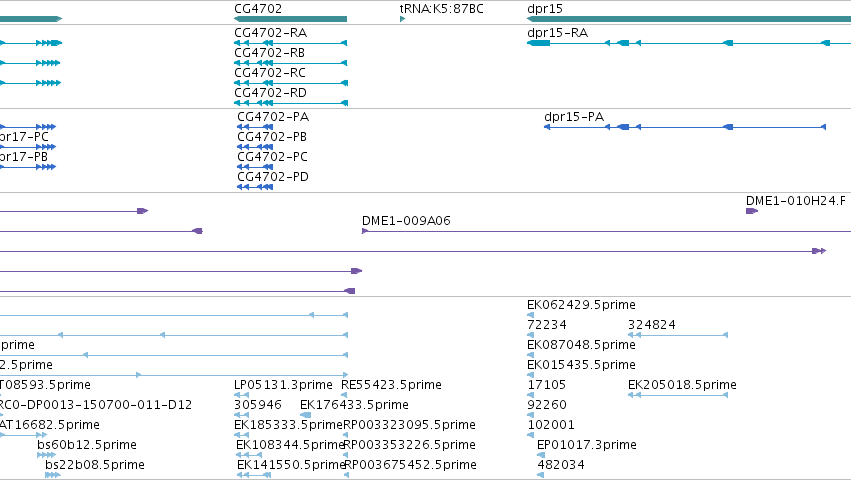Select the DME1-010H24.F purple arrow glyph

[x=752, y=211]
